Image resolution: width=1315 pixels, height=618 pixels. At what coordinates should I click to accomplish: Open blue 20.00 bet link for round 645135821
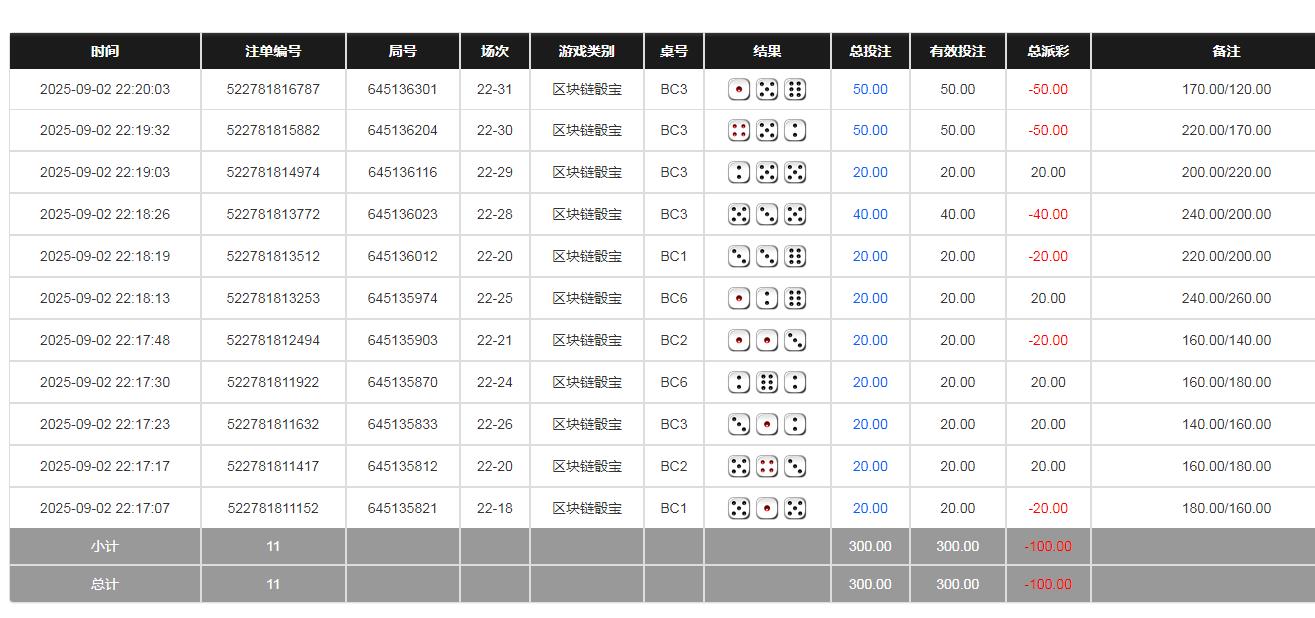(870, 509)
